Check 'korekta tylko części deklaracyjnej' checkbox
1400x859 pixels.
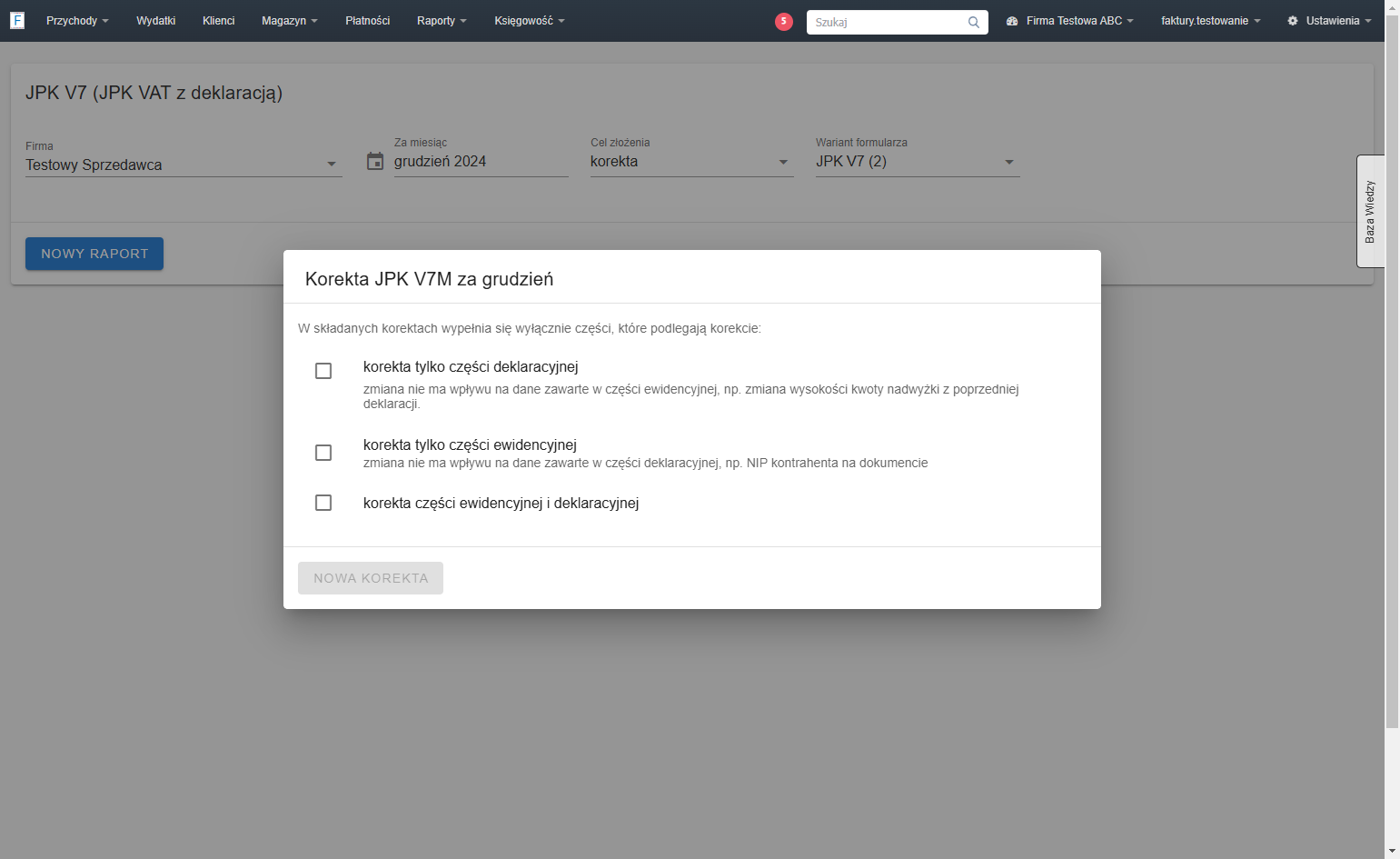(323, 371)
